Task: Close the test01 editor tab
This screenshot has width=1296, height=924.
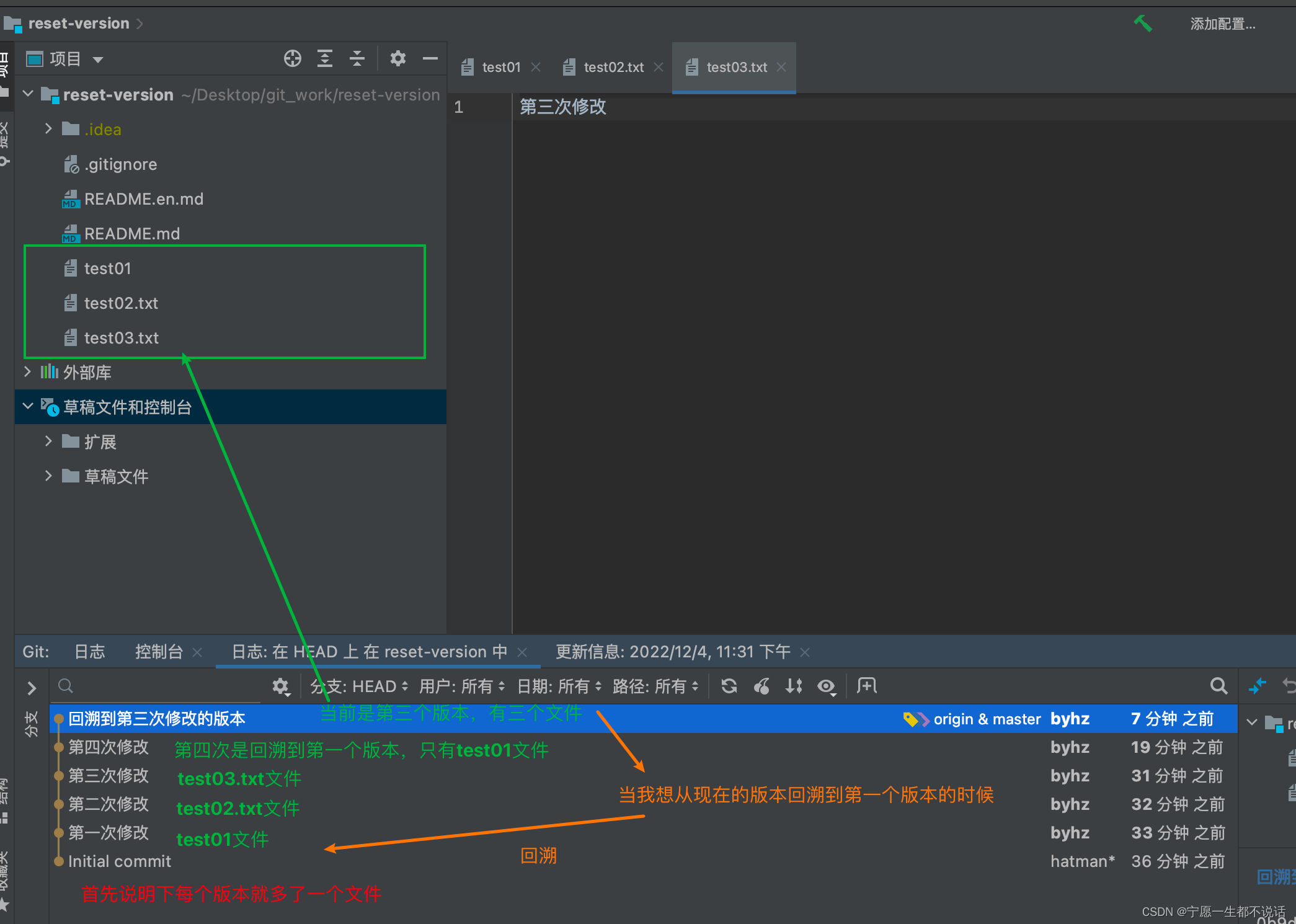Action: click(x=536, y=67)
